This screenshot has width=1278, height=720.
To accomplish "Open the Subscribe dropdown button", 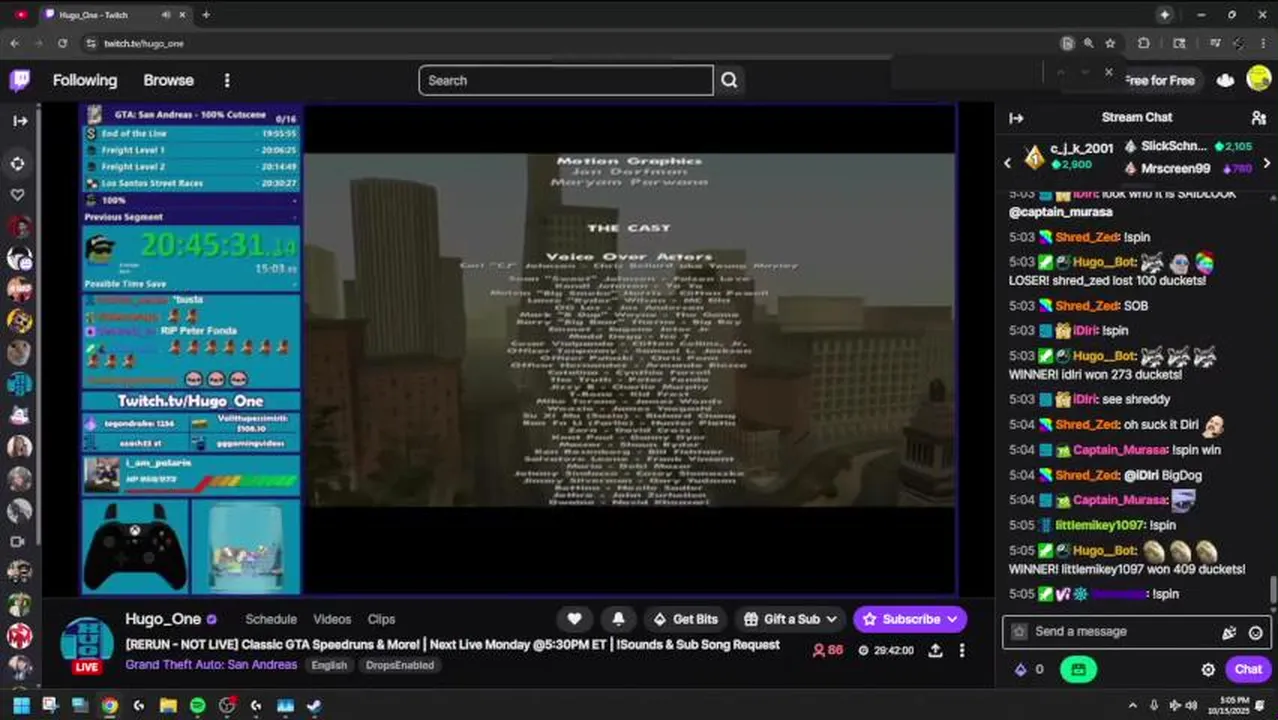I will [910, 619].
